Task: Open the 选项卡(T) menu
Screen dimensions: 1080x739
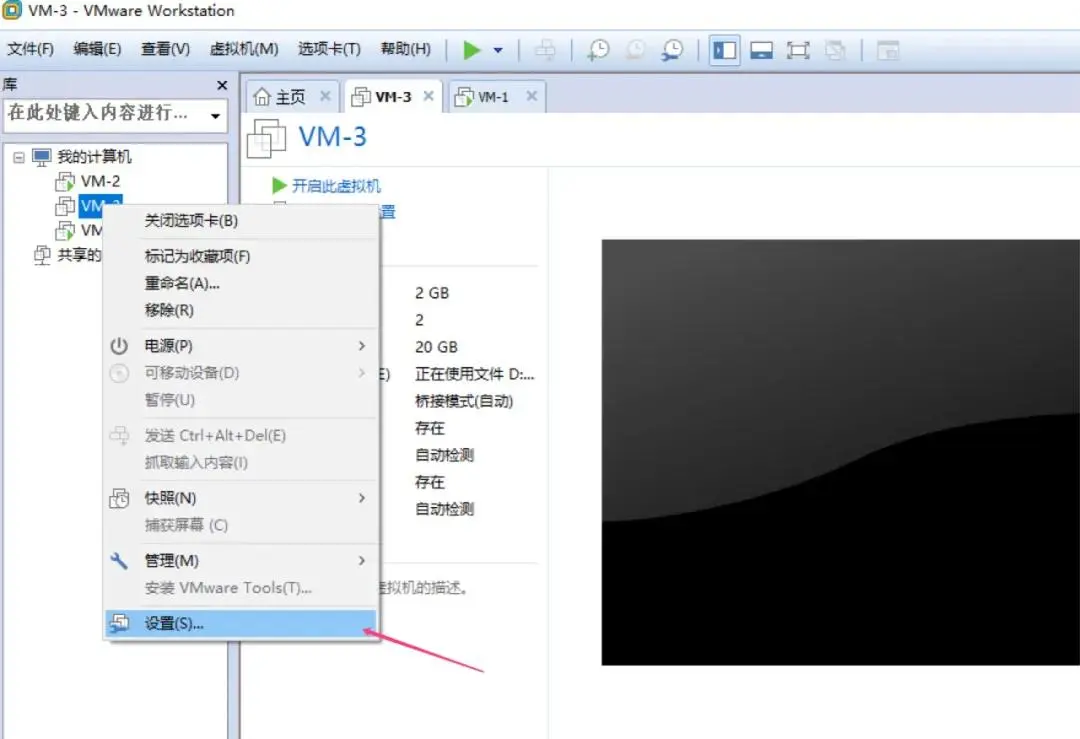Action: pyautogui.click(x=329, y=49)
